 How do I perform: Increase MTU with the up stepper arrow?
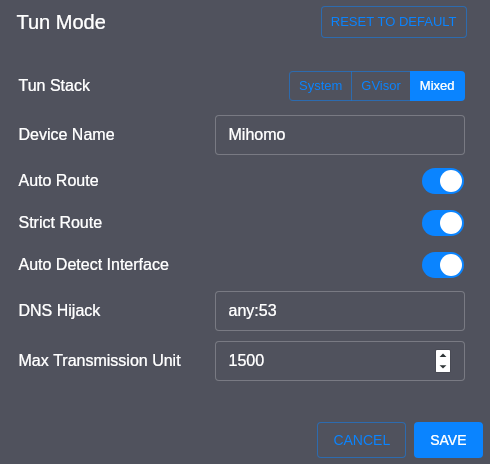[443, 356]
